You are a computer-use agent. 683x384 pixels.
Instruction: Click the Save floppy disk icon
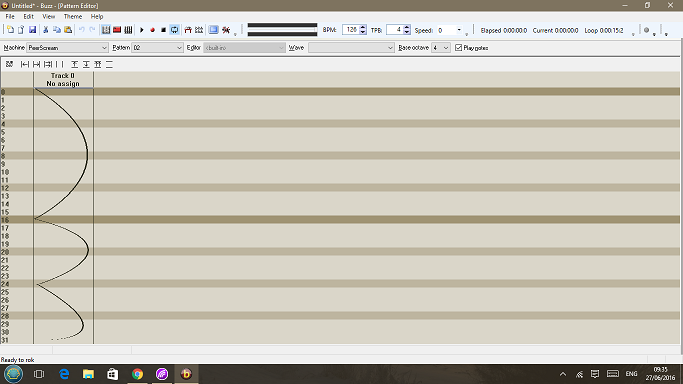pos(32,30)
